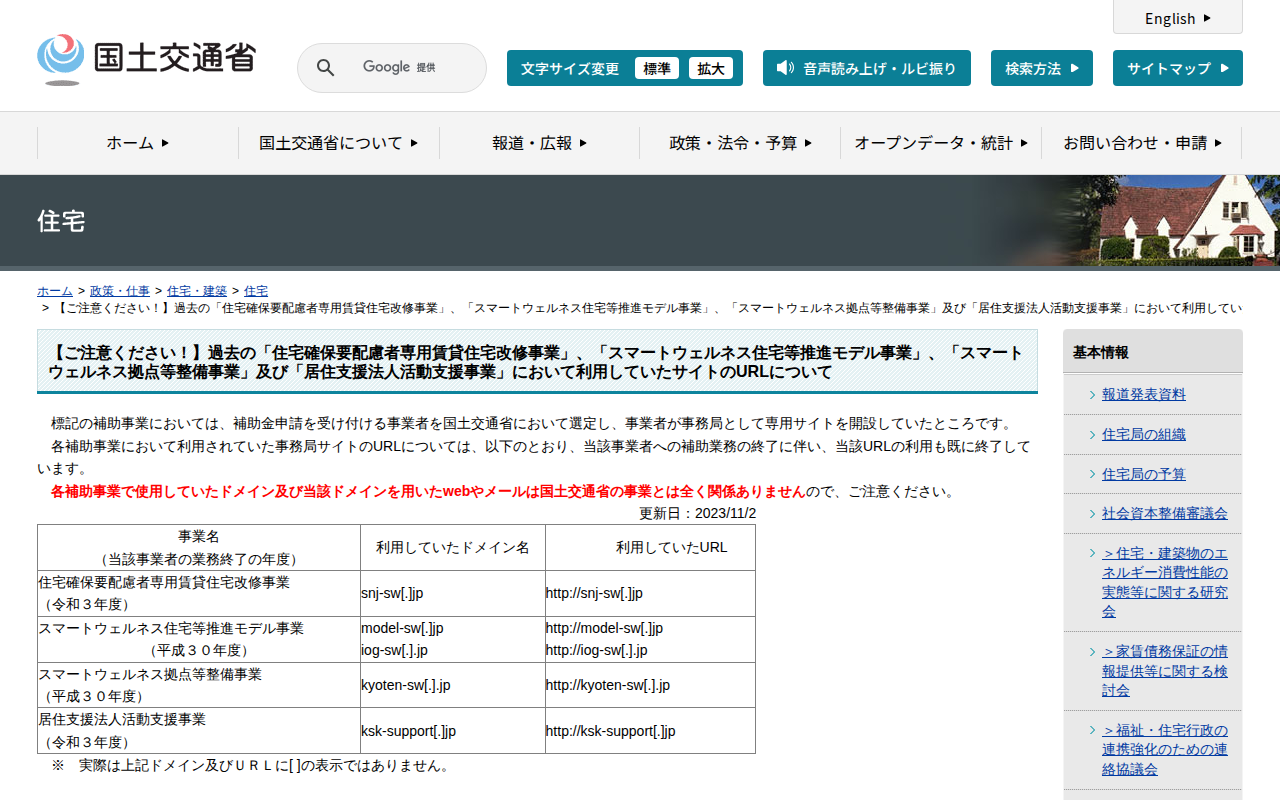Click the Google search input field
Viewport: 1280px width, 800px height.
point(410,68)
